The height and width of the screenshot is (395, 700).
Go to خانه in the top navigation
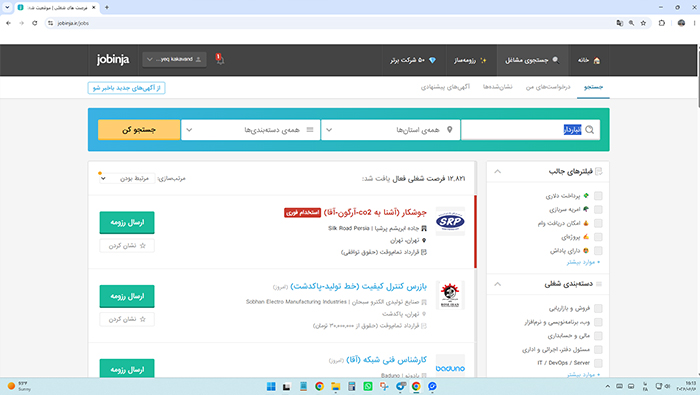click(x=589, y=60)
